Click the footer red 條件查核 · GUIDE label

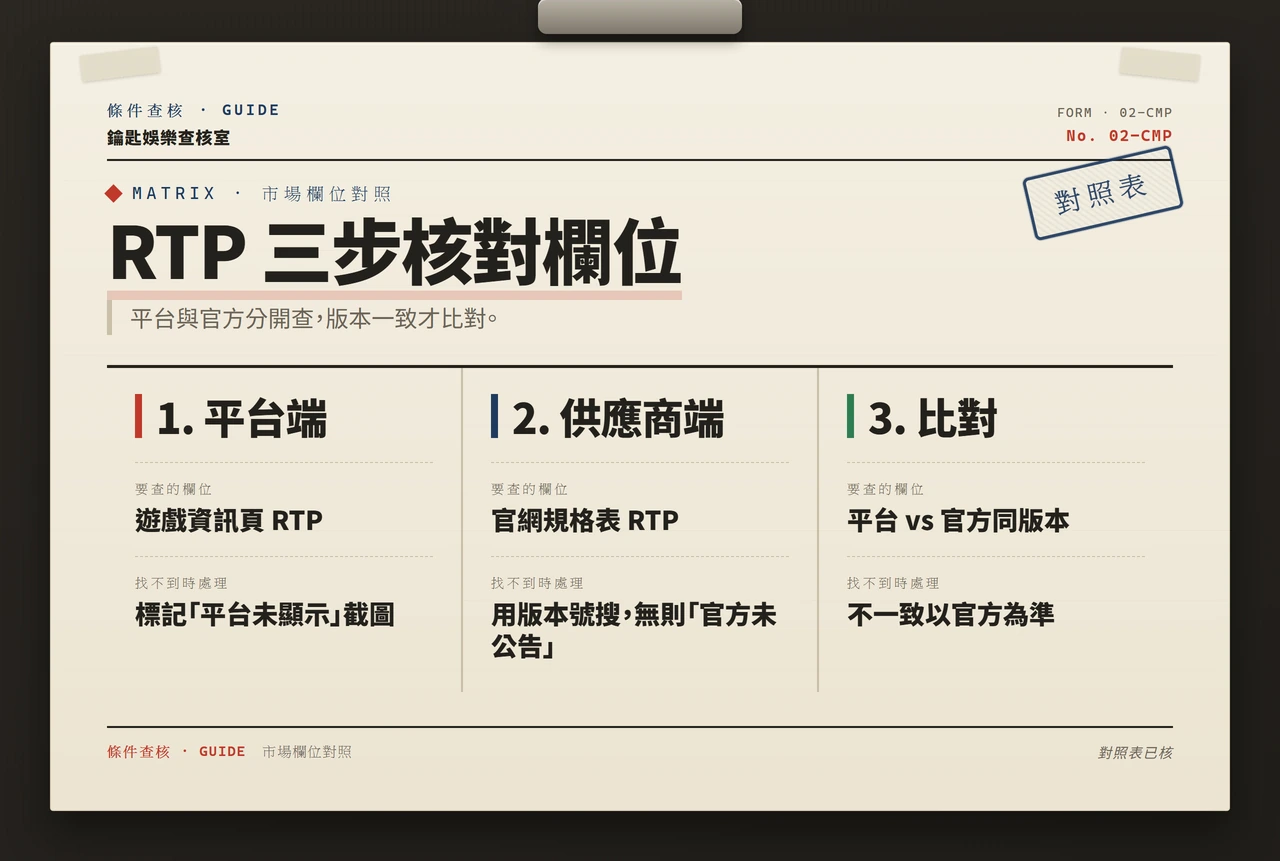point(176,751)
